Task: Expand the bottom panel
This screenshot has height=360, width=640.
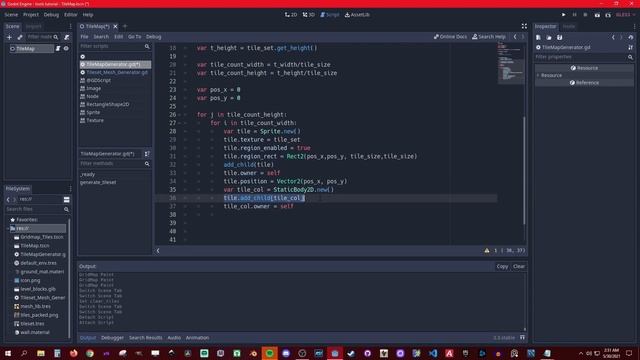Action: pos(522,338)
